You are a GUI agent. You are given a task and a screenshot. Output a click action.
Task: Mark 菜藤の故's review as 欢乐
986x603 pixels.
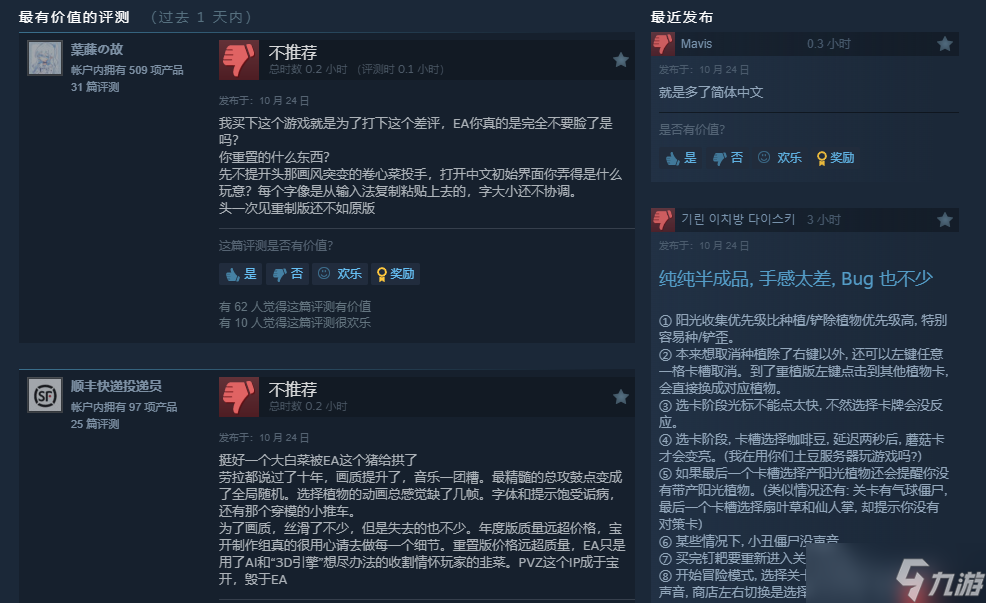340,274
